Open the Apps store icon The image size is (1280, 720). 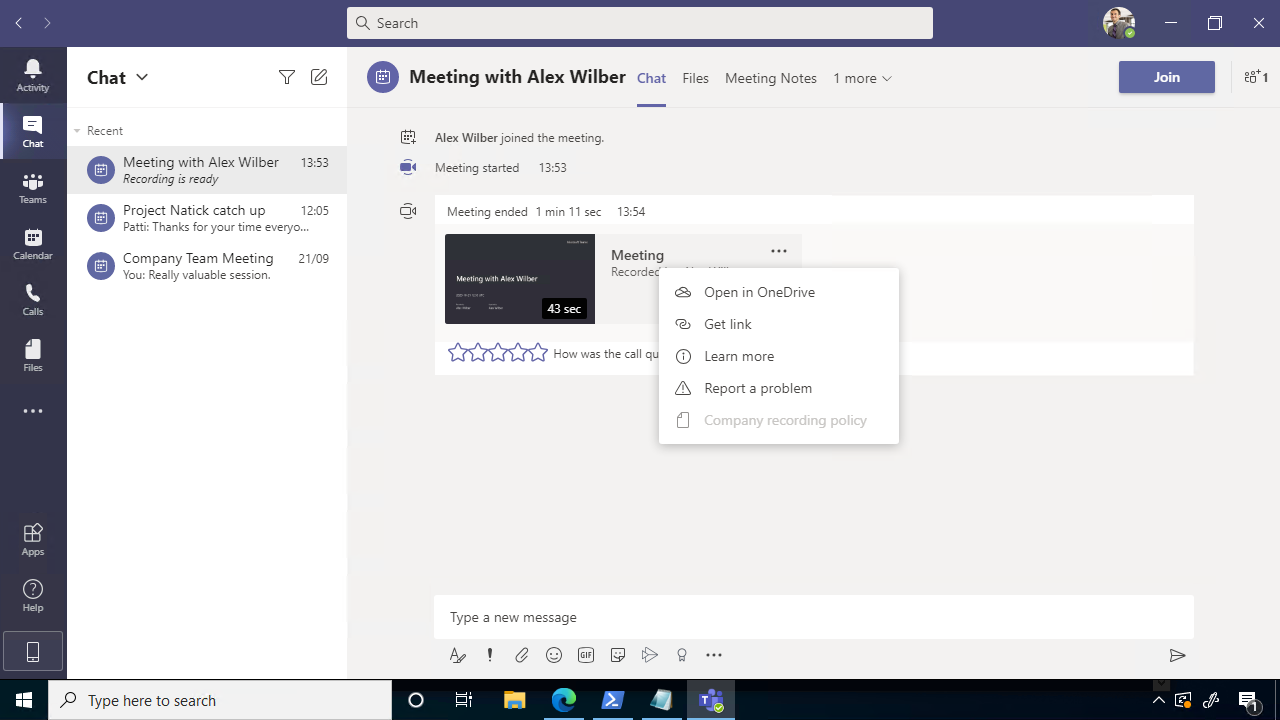pos(33,539)
